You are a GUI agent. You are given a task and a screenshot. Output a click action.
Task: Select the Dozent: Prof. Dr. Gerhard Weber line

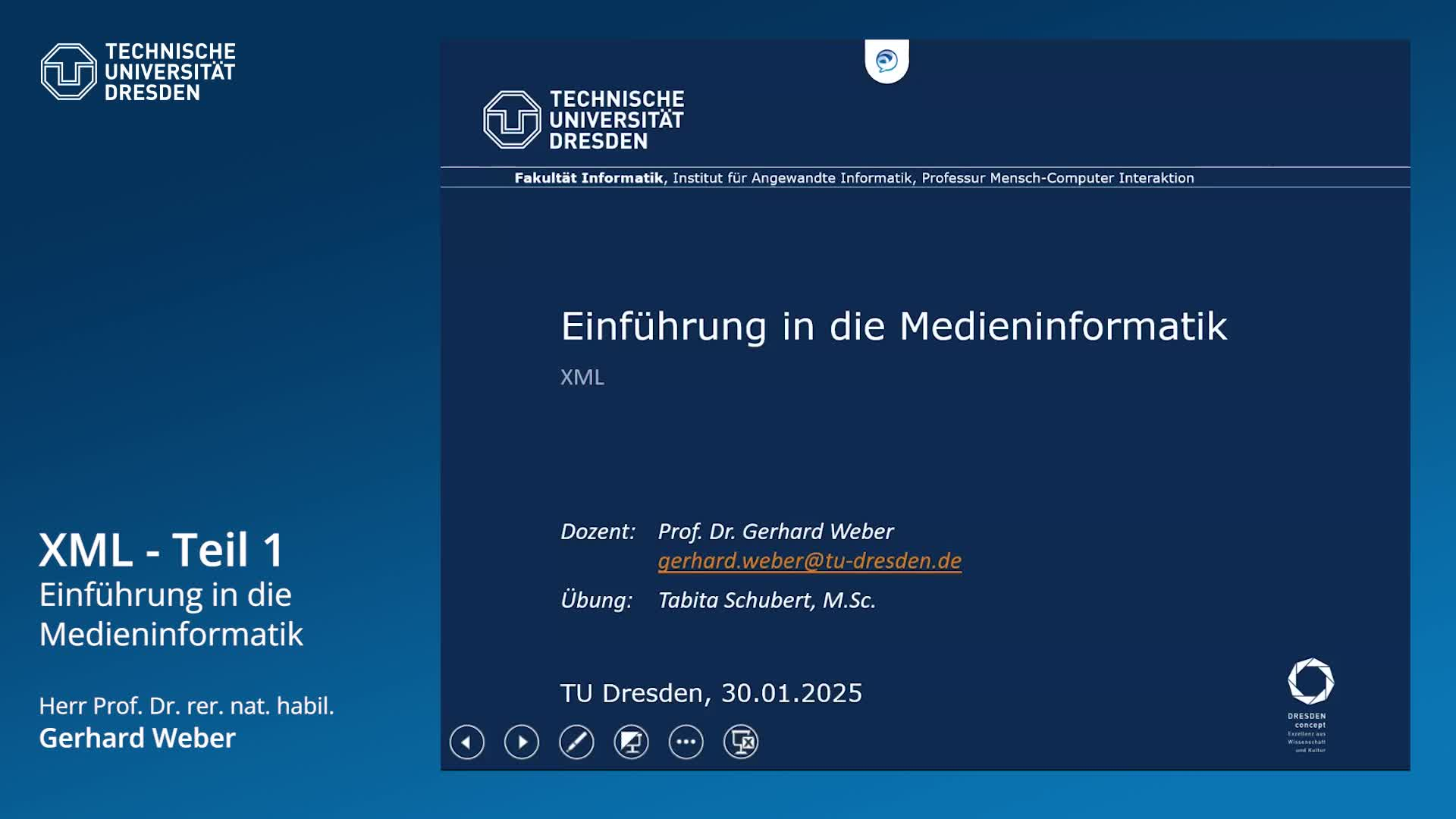point(728,531)
